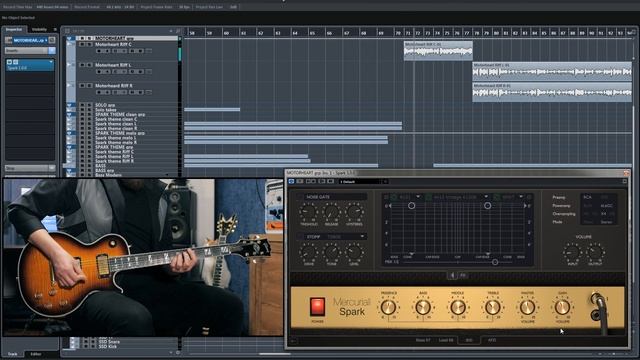Click the edit channel icon beside MOTORHEART name
Image resolution: width=640 pixels, height=360 pixels.
pos(52,40)
